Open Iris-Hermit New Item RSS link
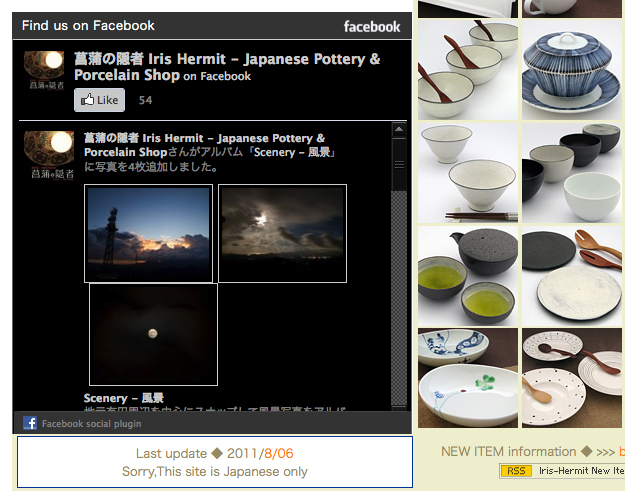The image size is (625, 491). click(581, 471)
